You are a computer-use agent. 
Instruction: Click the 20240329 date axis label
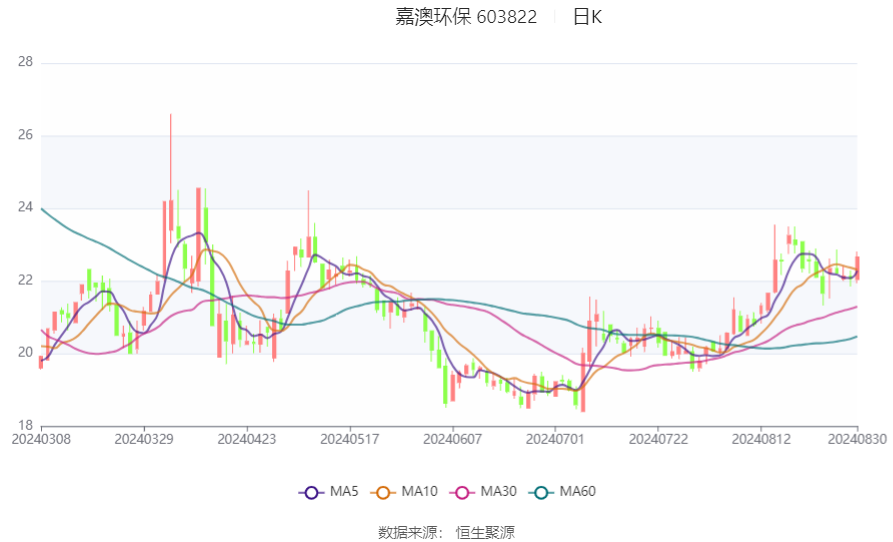tap(144, 440)
